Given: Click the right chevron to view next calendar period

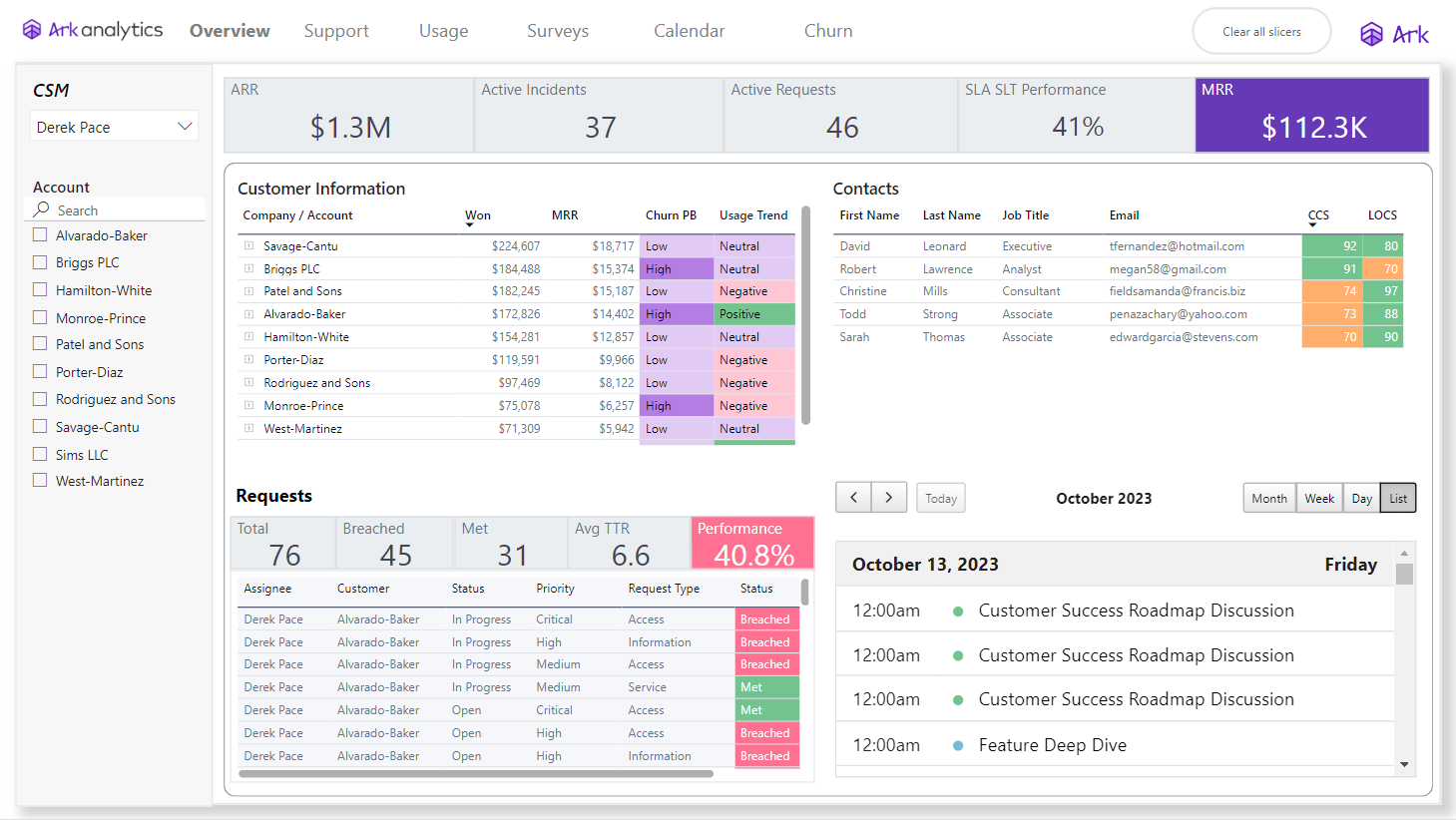Looking at the screenshot, I should tap(890, 497).
